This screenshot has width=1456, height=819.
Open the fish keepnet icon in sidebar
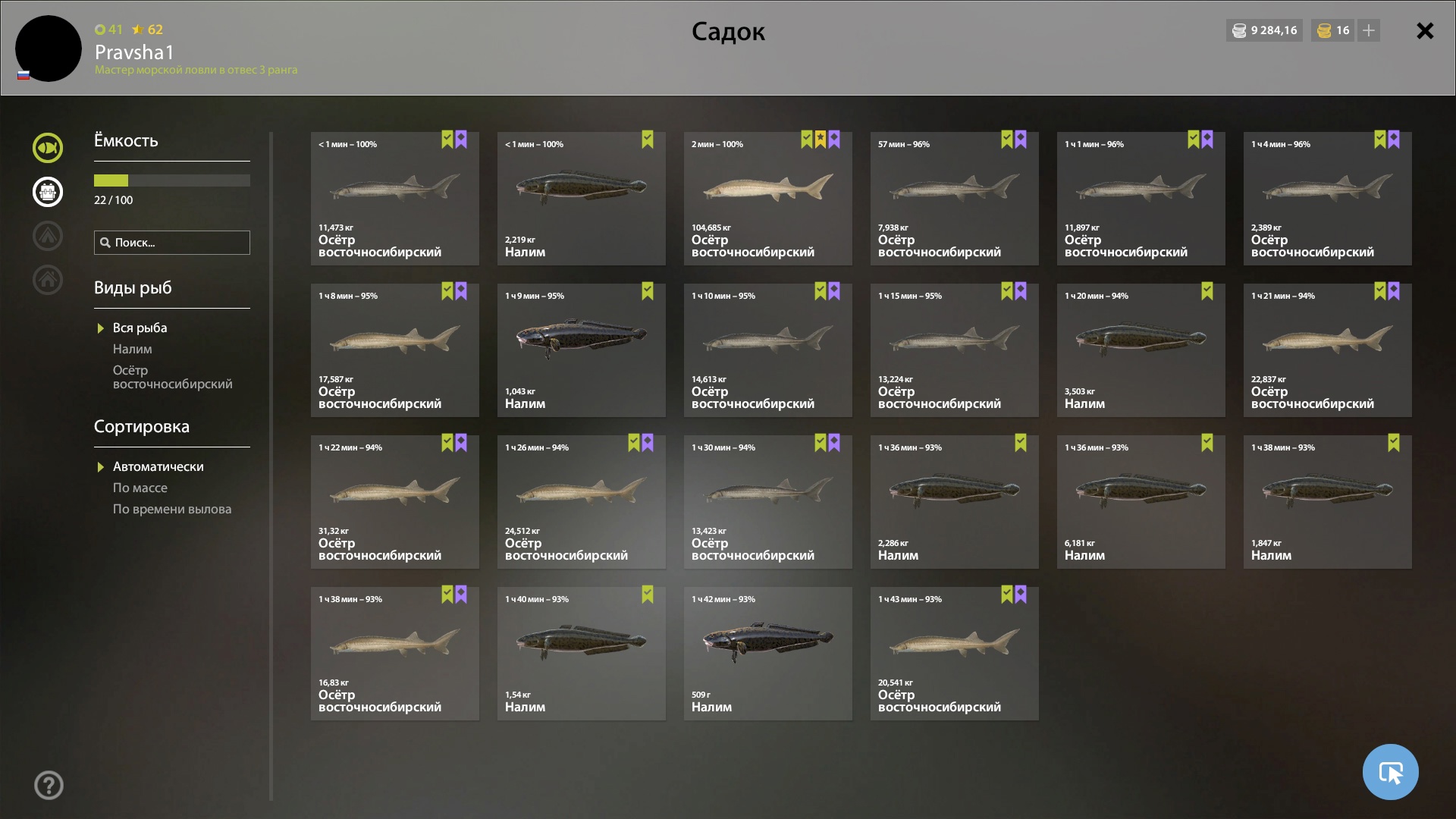pos(48,148)
